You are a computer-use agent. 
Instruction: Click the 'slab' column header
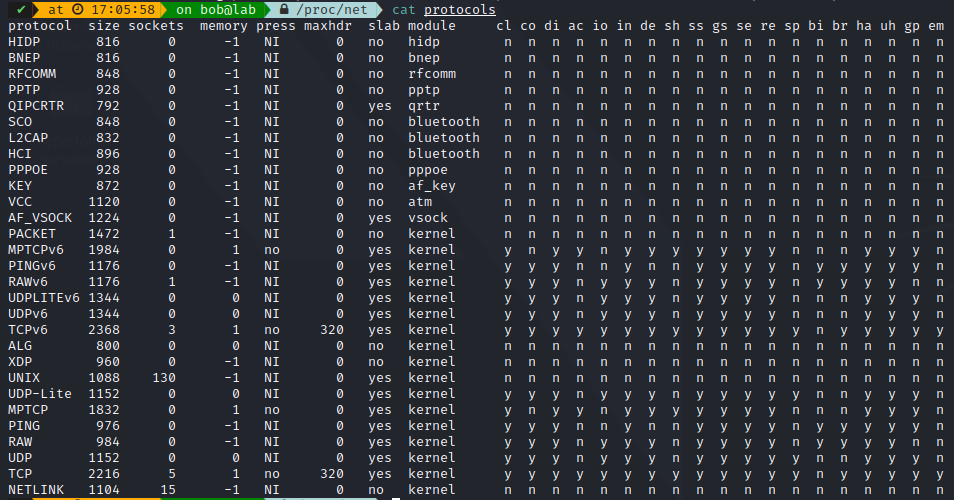tap(384, 26)
